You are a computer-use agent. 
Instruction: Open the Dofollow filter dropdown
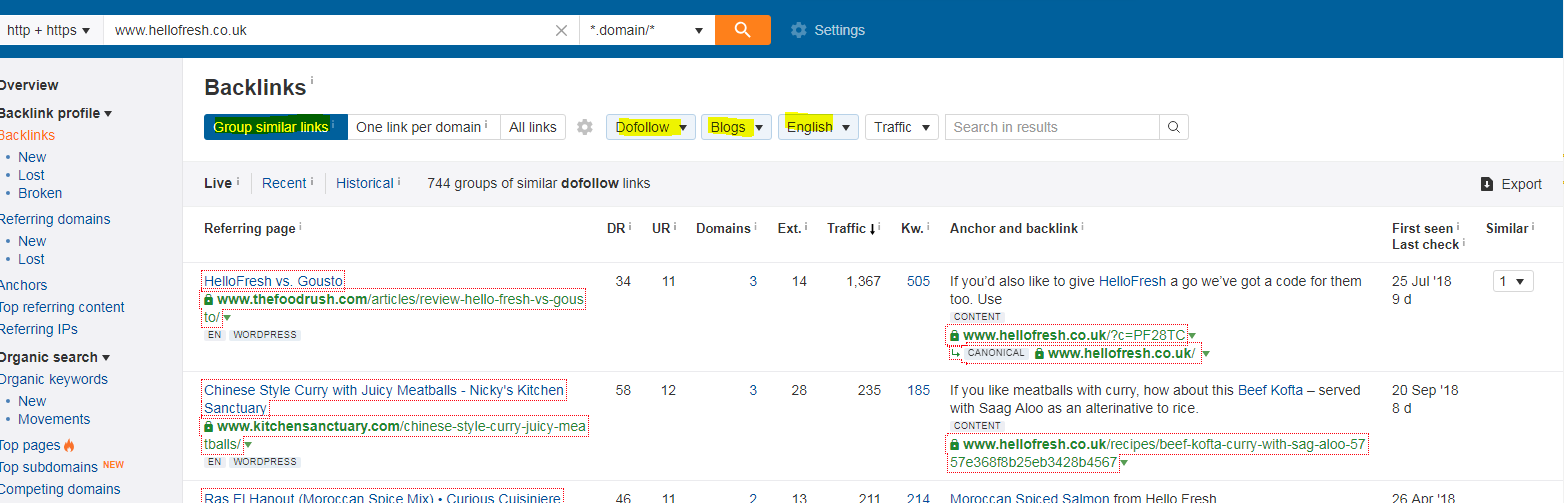point(651,127)
